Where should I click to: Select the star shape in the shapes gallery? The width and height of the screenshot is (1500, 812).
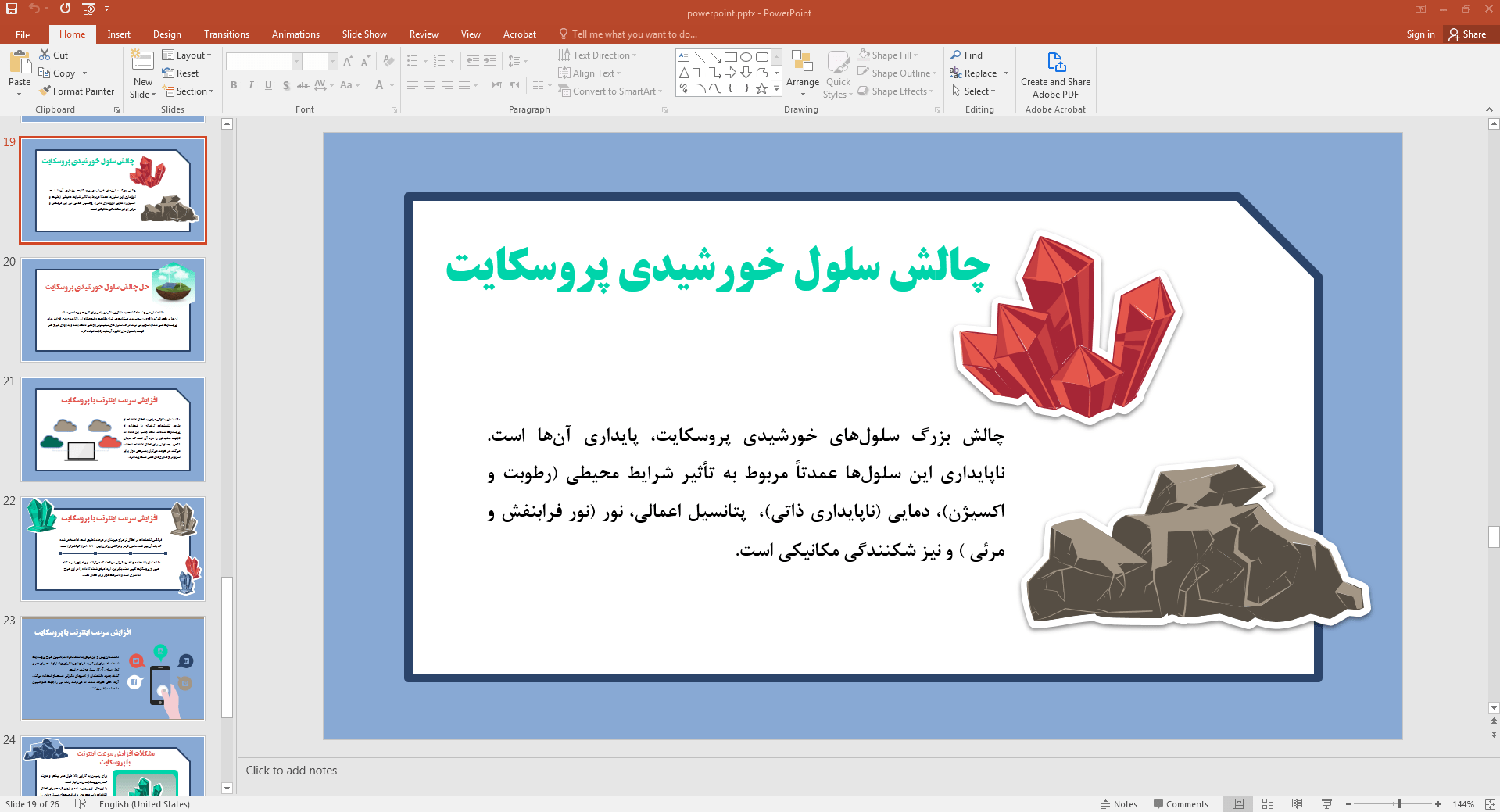pyautogui.click(x=762, y=88)
